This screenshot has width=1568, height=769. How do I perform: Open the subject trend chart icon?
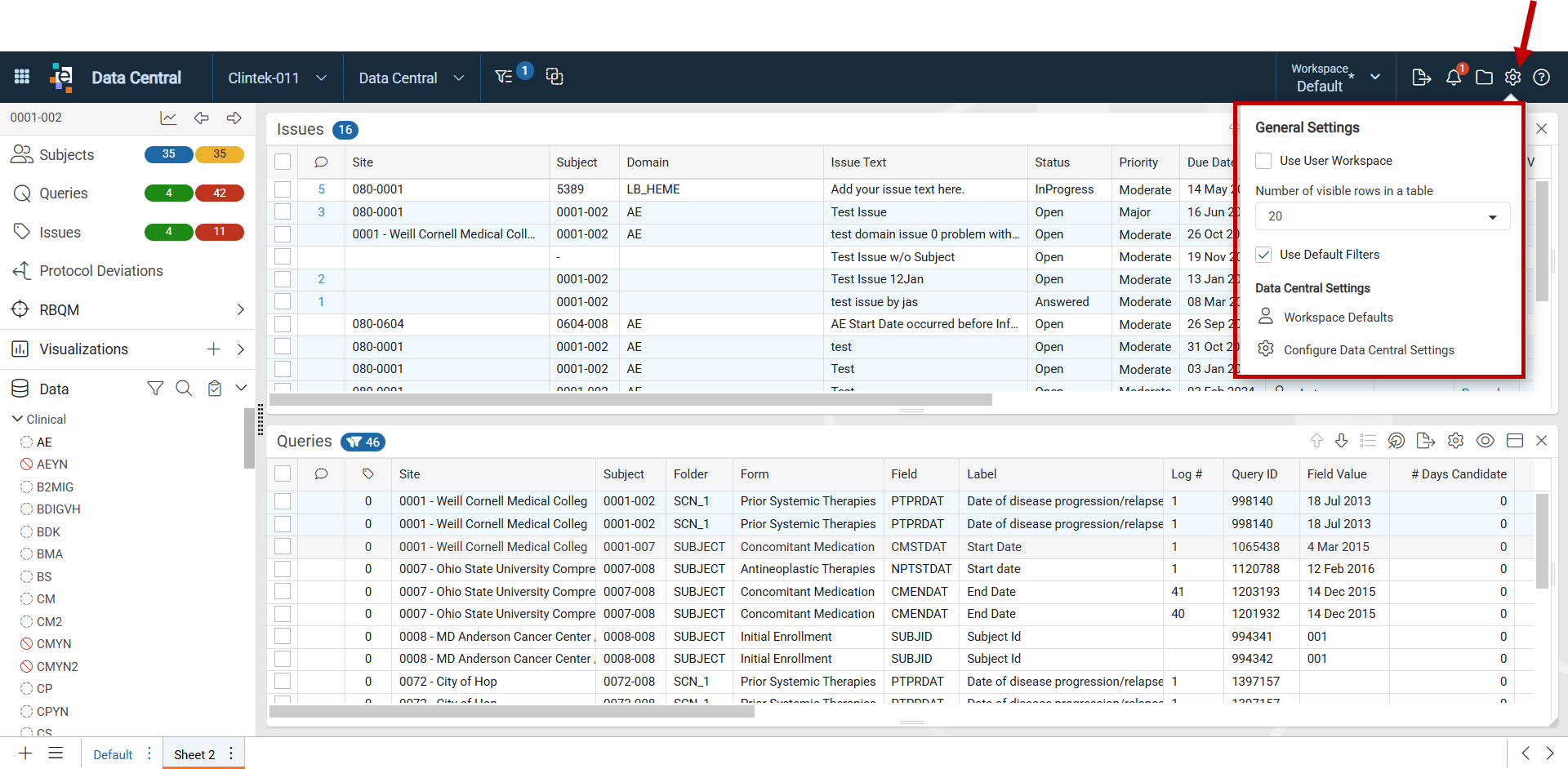click(168, 118)
